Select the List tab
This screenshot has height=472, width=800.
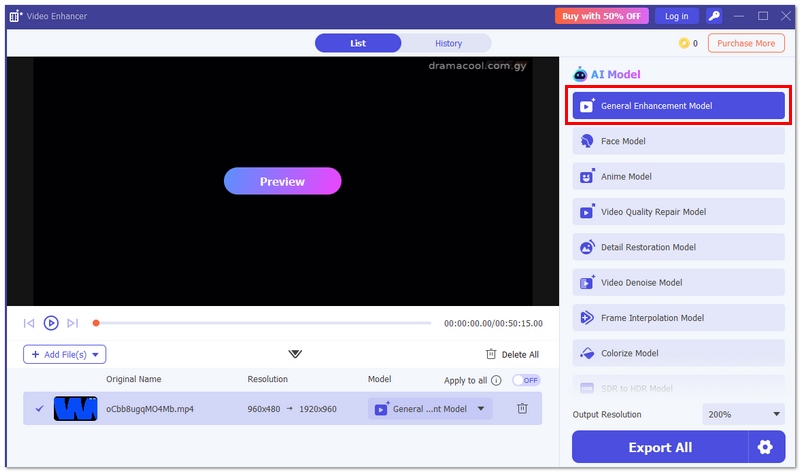pos(358,43)
